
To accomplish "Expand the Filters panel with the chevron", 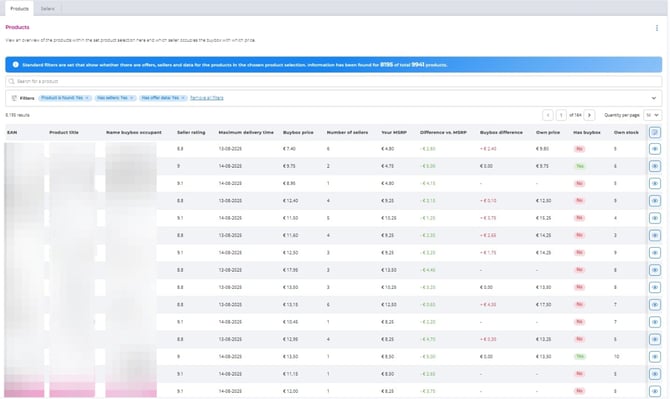I will click(653, 98).
